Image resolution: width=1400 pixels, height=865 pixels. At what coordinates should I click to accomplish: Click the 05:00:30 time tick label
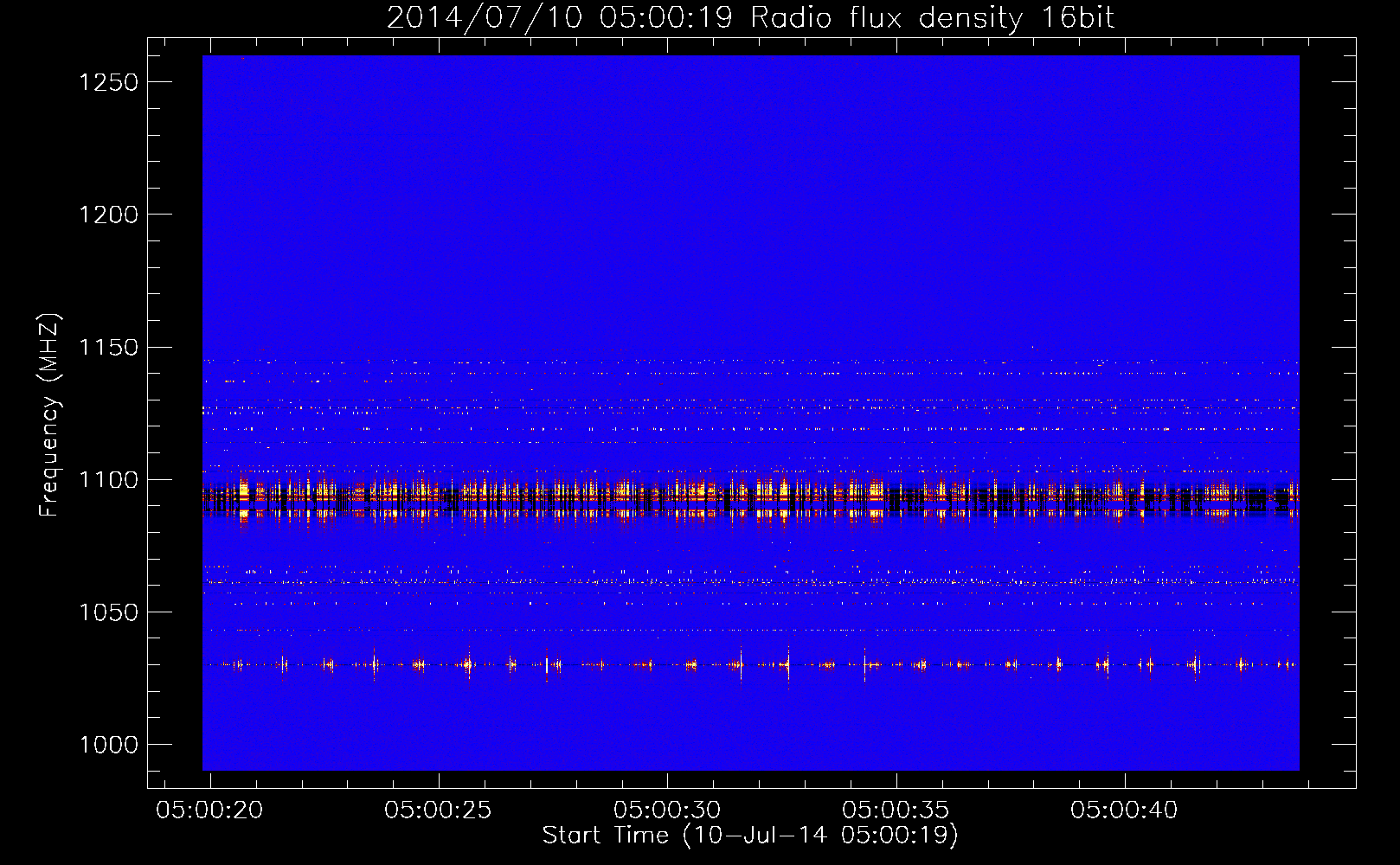[667, 811]
